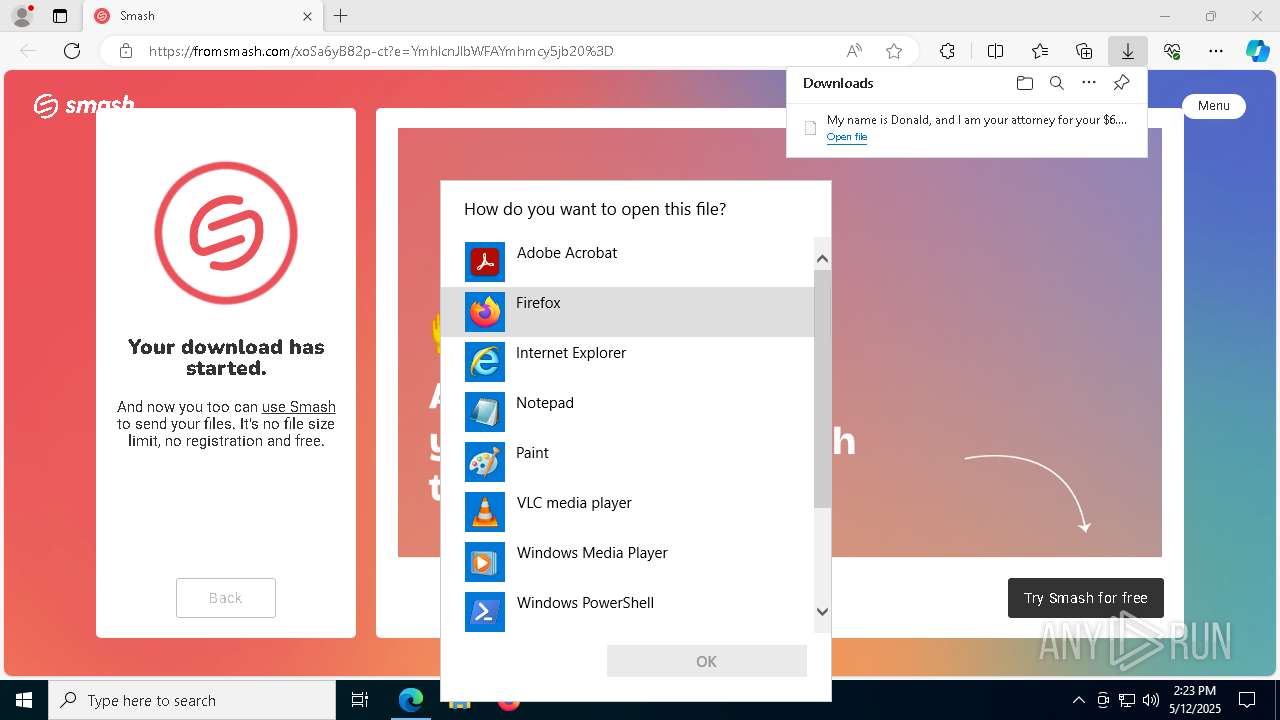The width and height of the screenshot is (1280, 720).
Task: Click the Downloads toolbar button
Action: [x=1127, y=51]
